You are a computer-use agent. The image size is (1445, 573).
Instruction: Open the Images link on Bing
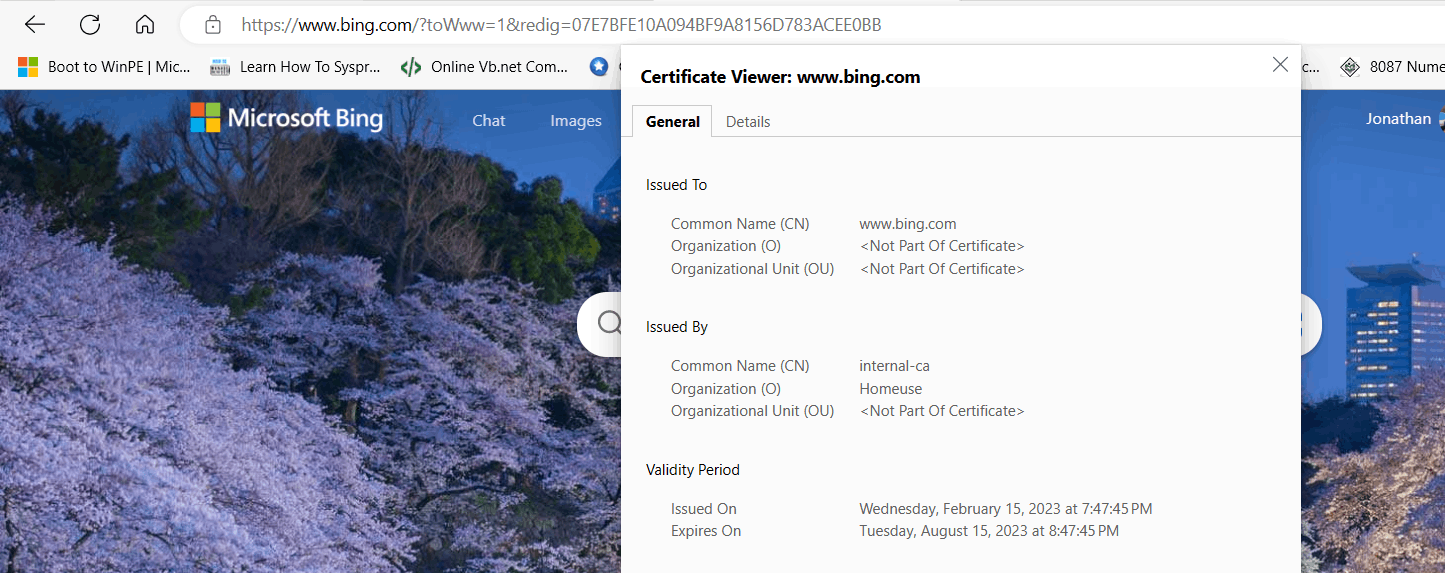(576, 121)
